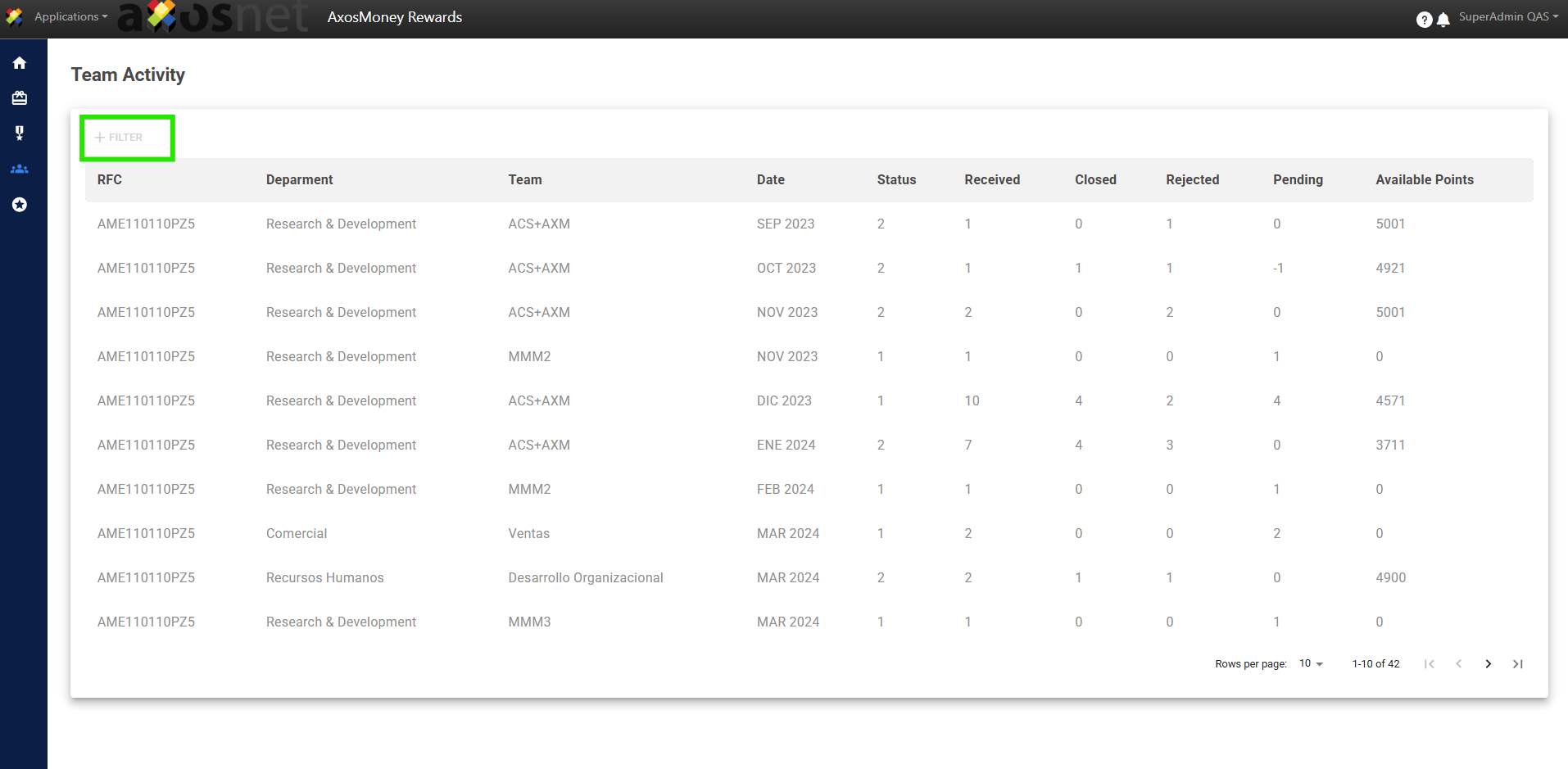1568x769 pixels.
Task: Open the help question mark icon
Action: pyautogui.click(x=1424, y=20)
